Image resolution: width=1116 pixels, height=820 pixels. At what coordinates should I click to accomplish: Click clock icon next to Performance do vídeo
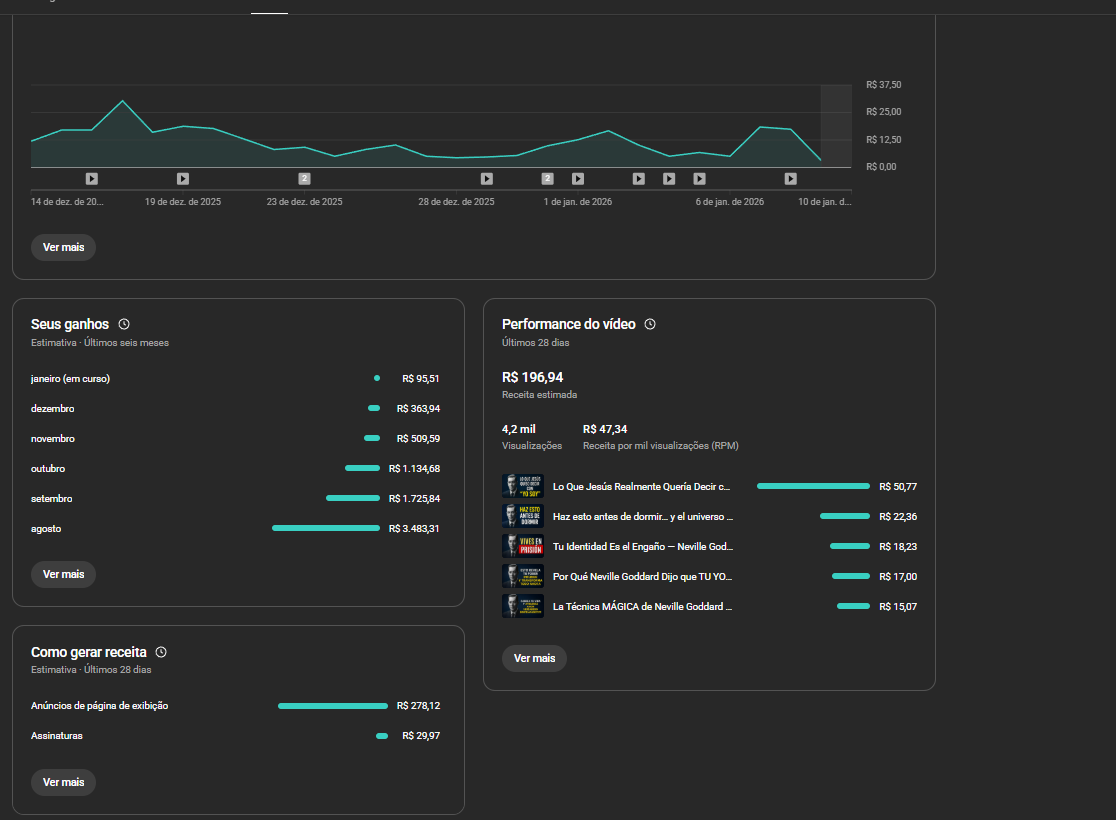click(x=650, y=324)
